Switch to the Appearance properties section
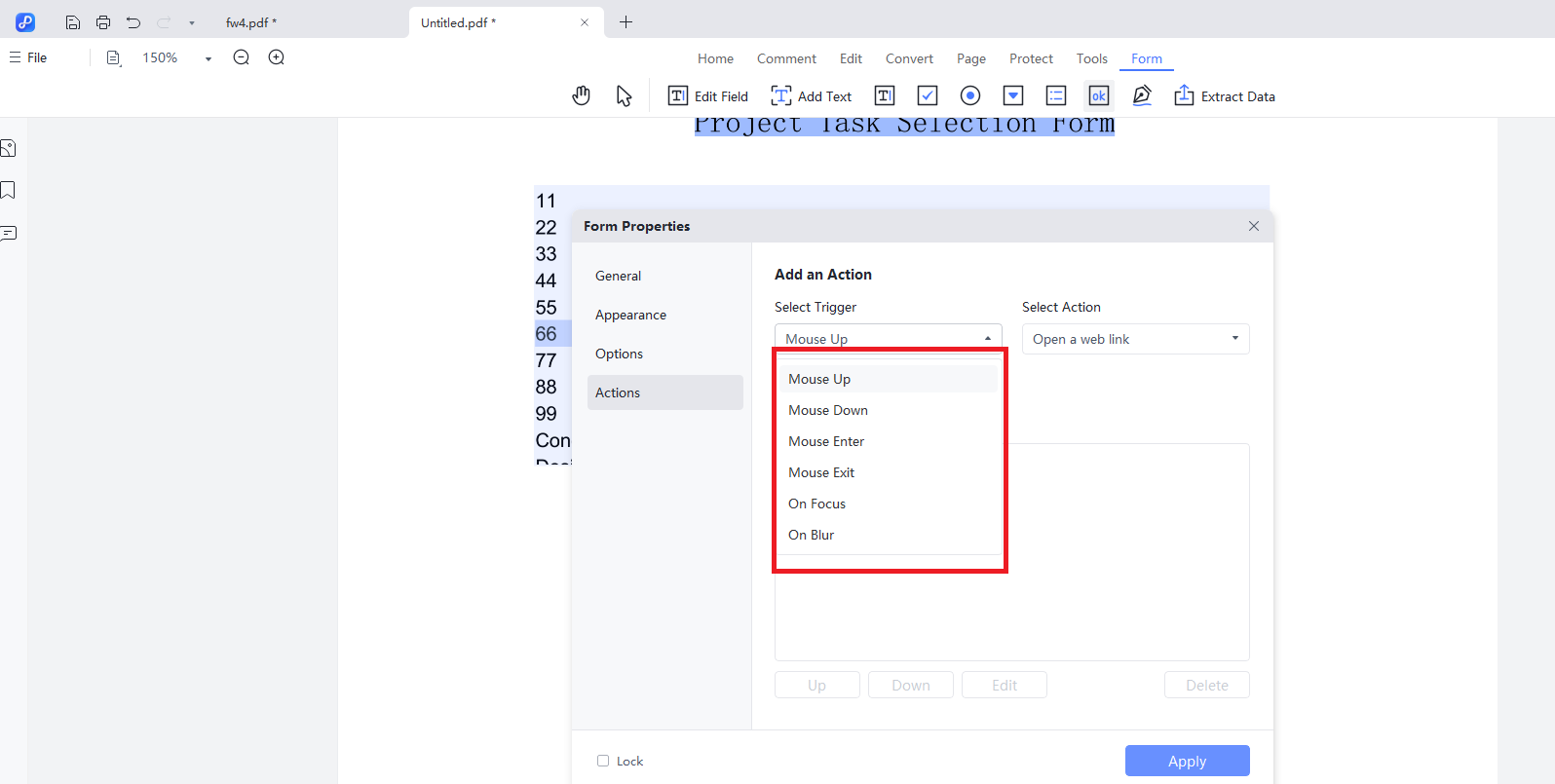The image size is (1555, 784). tap(630, 315)
